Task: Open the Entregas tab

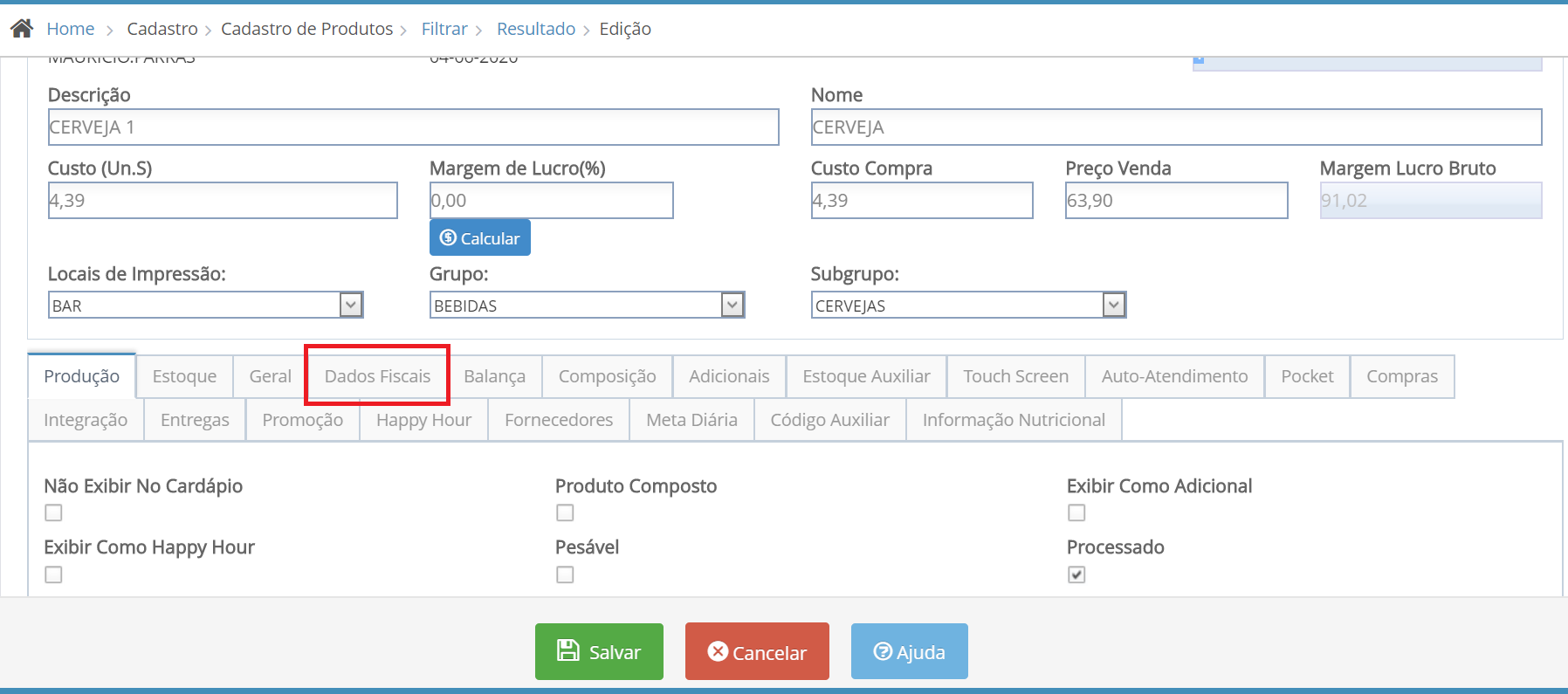Action: point(195,420)
